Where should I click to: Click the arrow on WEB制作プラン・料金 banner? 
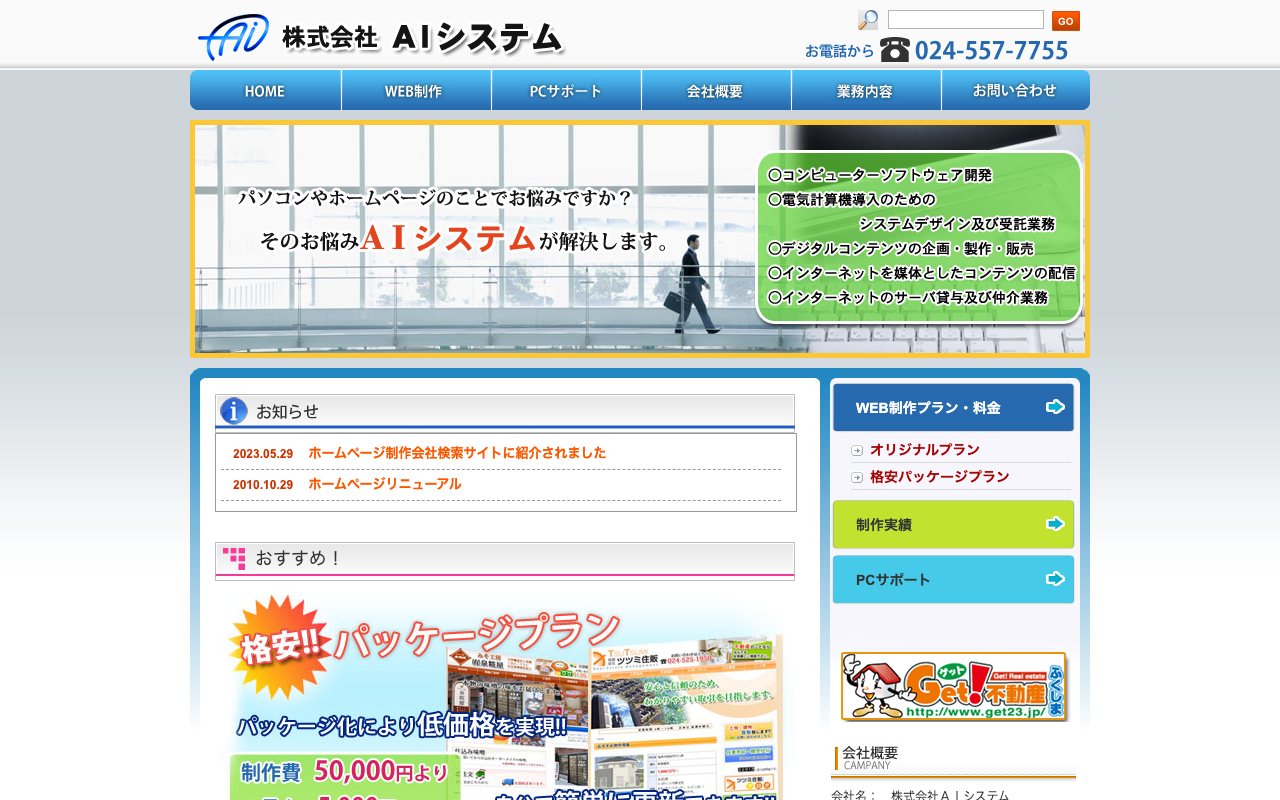[x=1056, y=406]
